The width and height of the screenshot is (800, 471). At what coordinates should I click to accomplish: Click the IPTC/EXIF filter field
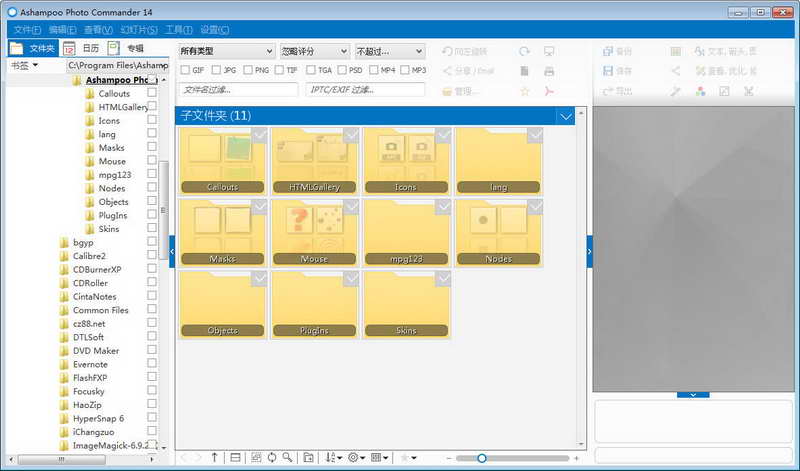365,90
